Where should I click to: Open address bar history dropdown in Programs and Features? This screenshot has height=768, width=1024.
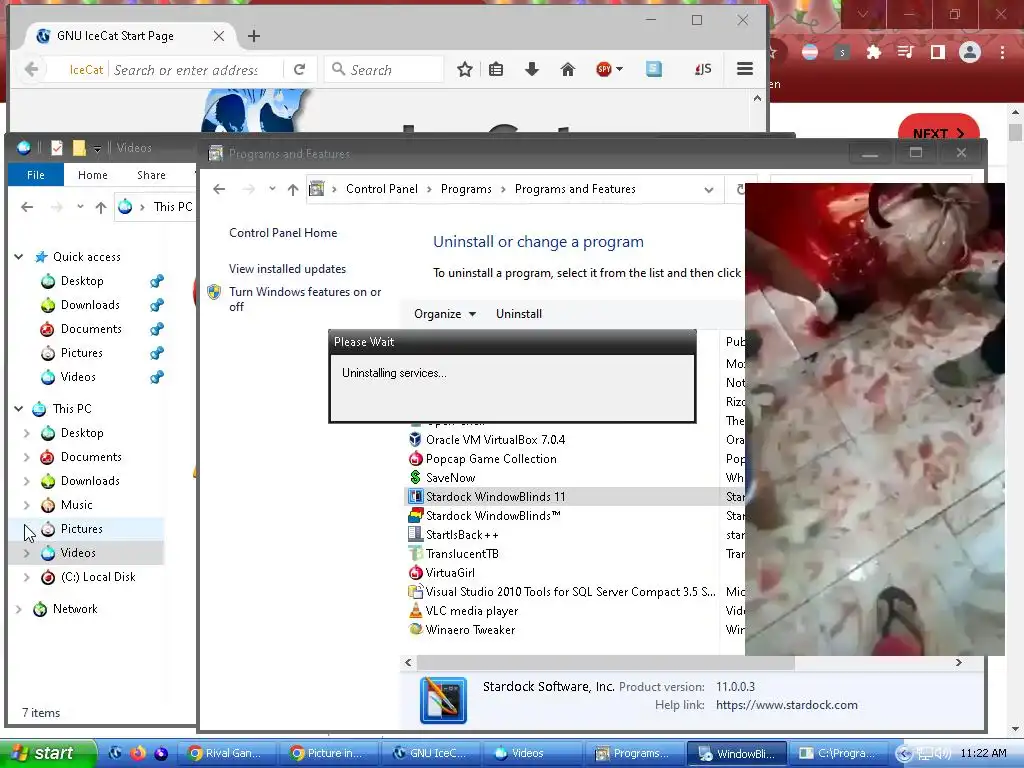709,189
